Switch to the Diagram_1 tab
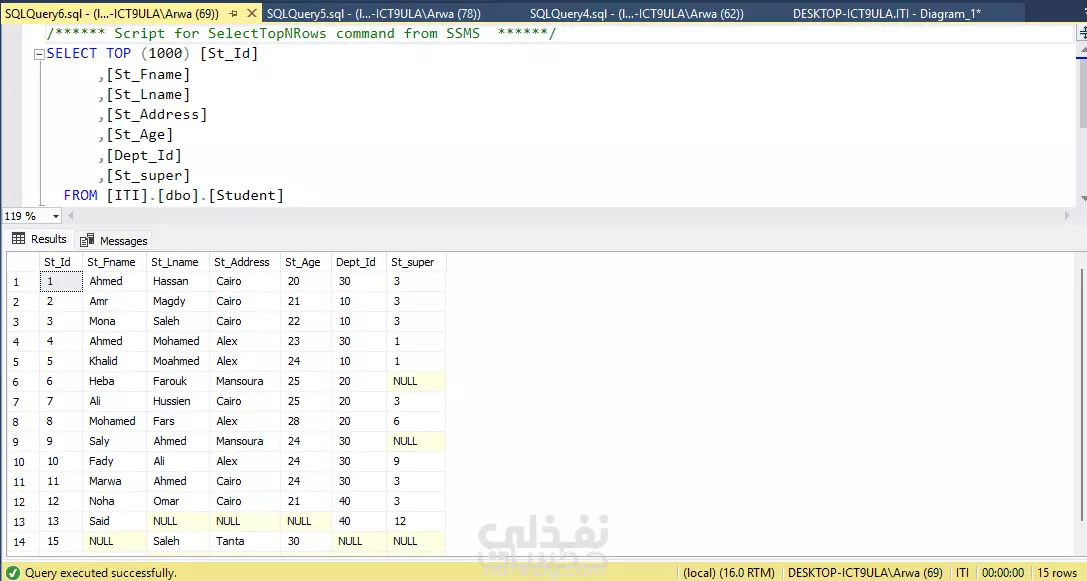Viewport: 1087px width, 581px height. tap(887, 13)
